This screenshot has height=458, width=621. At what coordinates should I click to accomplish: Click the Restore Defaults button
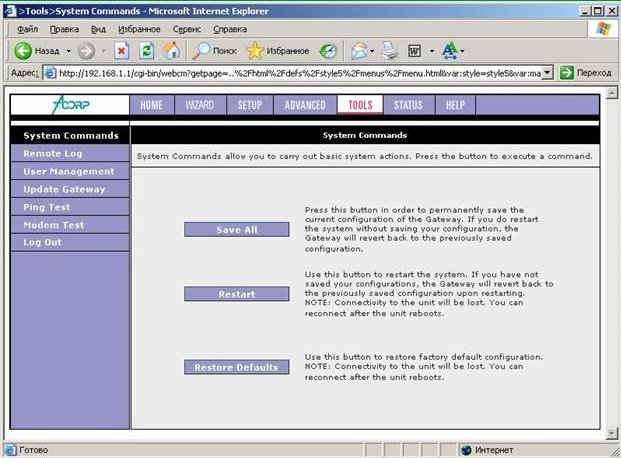point(236,367)
